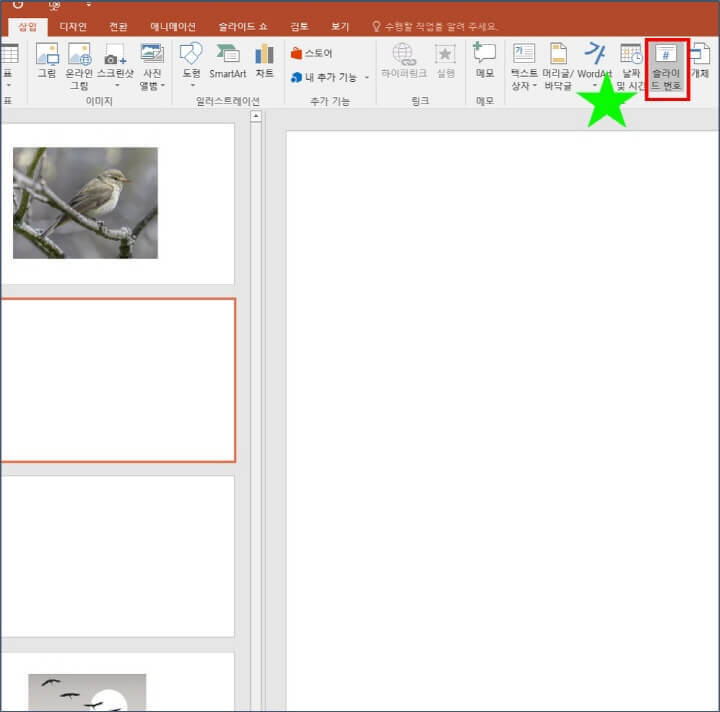Select the slide thumbnail with flying birds
Screen dimensions: 720x712
[x=118, y=682]
